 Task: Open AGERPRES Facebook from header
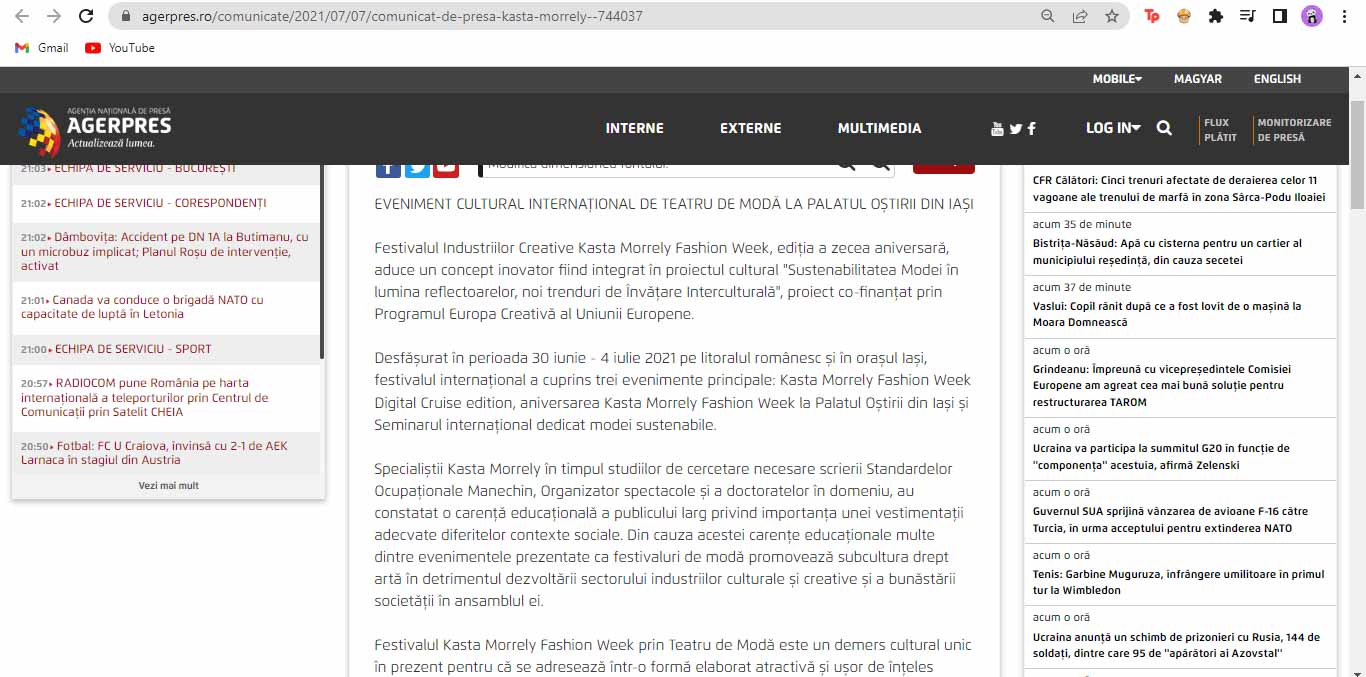pyautogui.click(x=1031, y=128)
